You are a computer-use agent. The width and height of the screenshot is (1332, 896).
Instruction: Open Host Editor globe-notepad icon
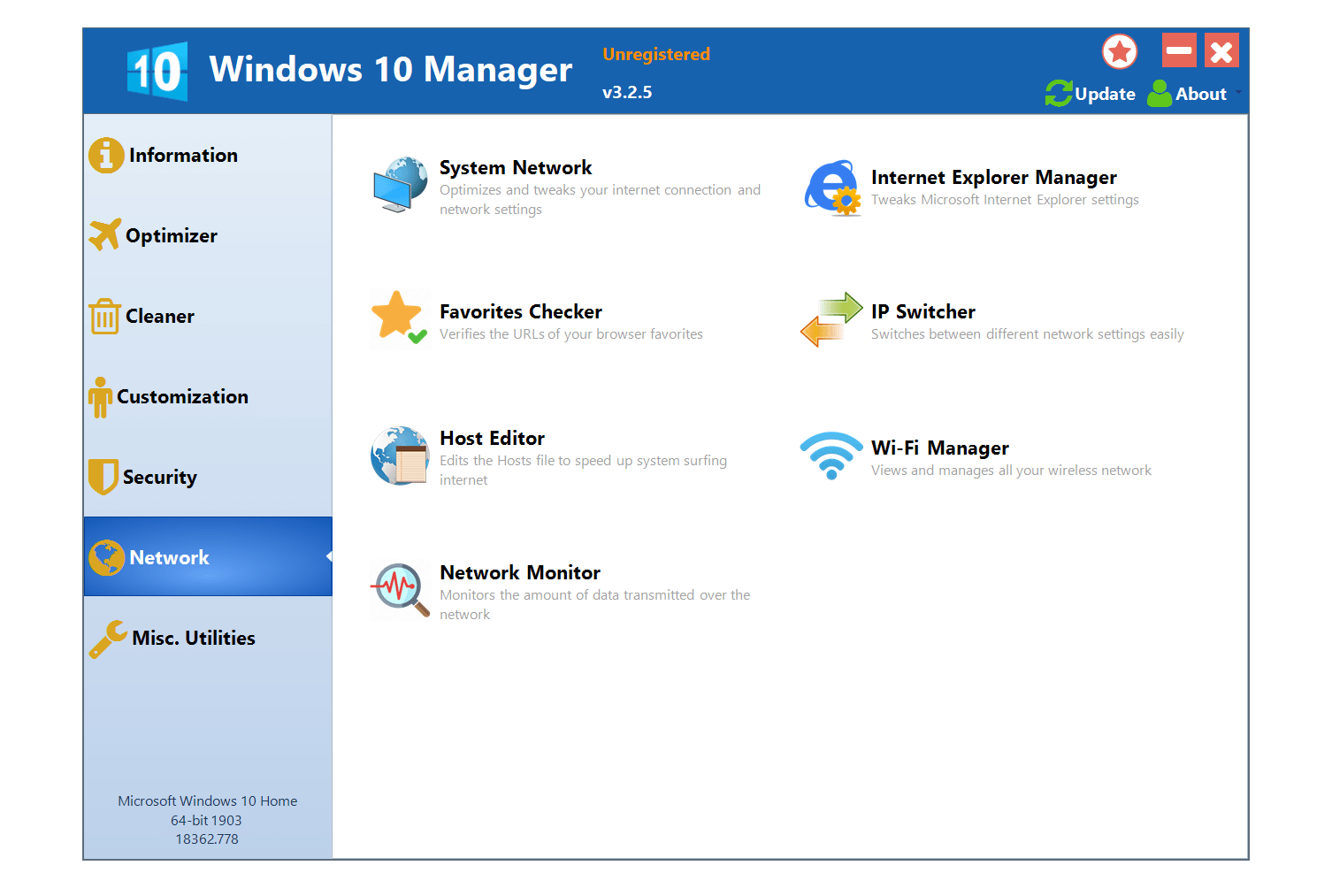400,456
